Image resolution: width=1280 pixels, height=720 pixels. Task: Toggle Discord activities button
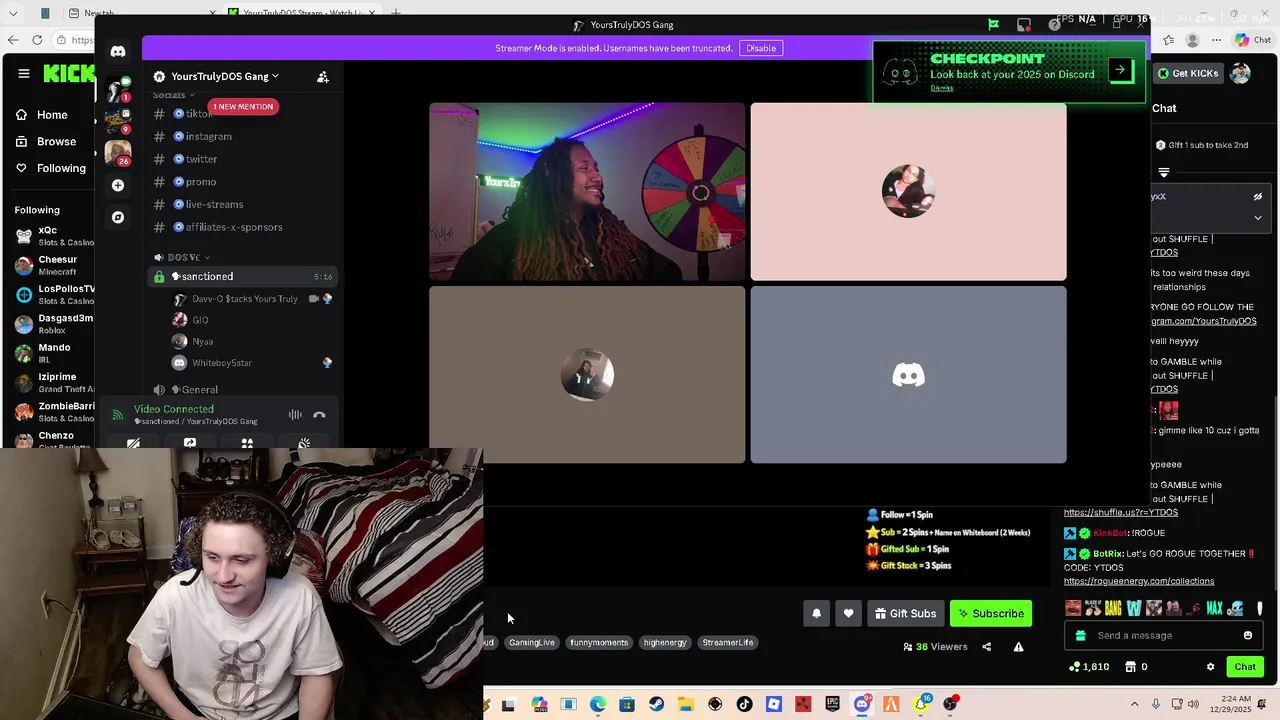(x=247, y=443)
